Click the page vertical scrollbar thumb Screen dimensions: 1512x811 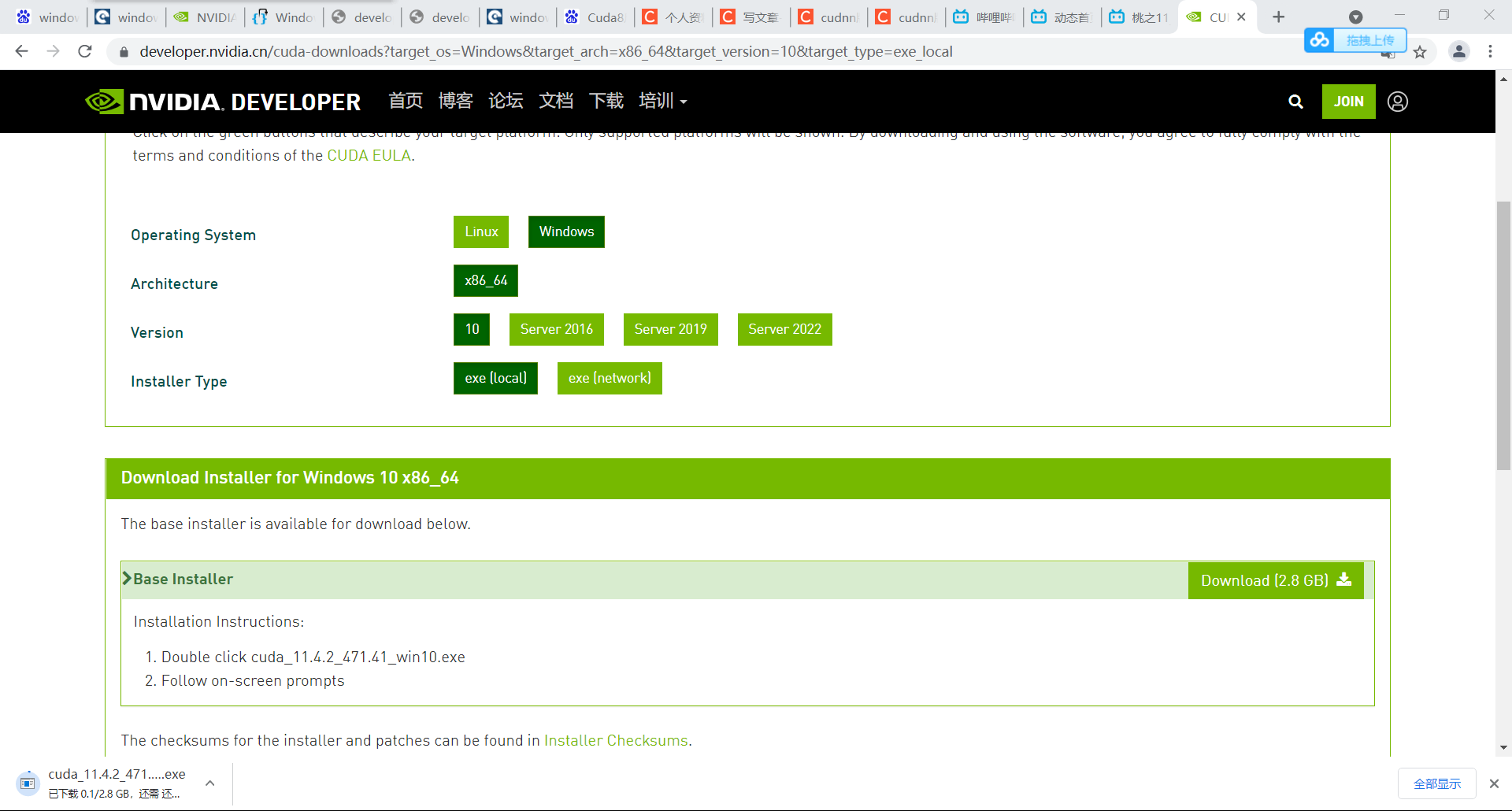1503,336
